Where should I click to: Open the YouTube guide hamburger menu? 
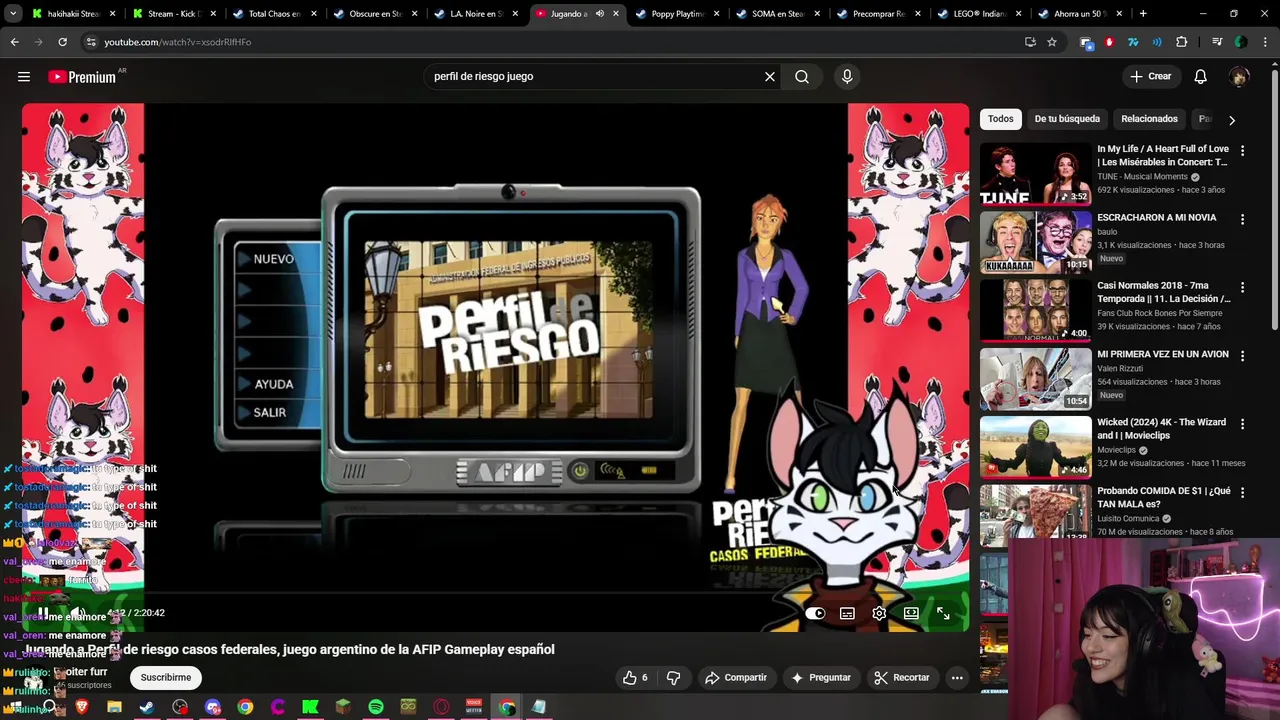[x=24, y=76]
